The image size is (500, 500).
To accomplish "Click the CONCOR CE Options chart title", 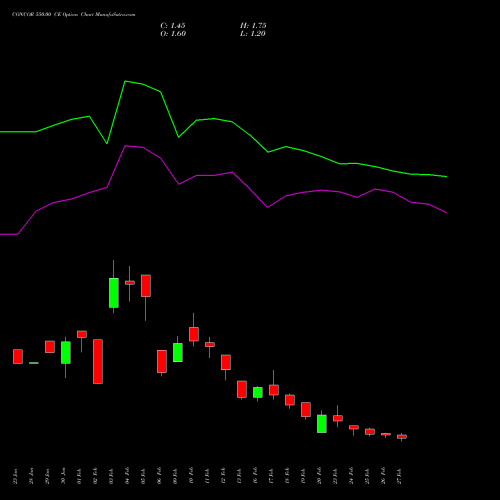I will (74, 15).
